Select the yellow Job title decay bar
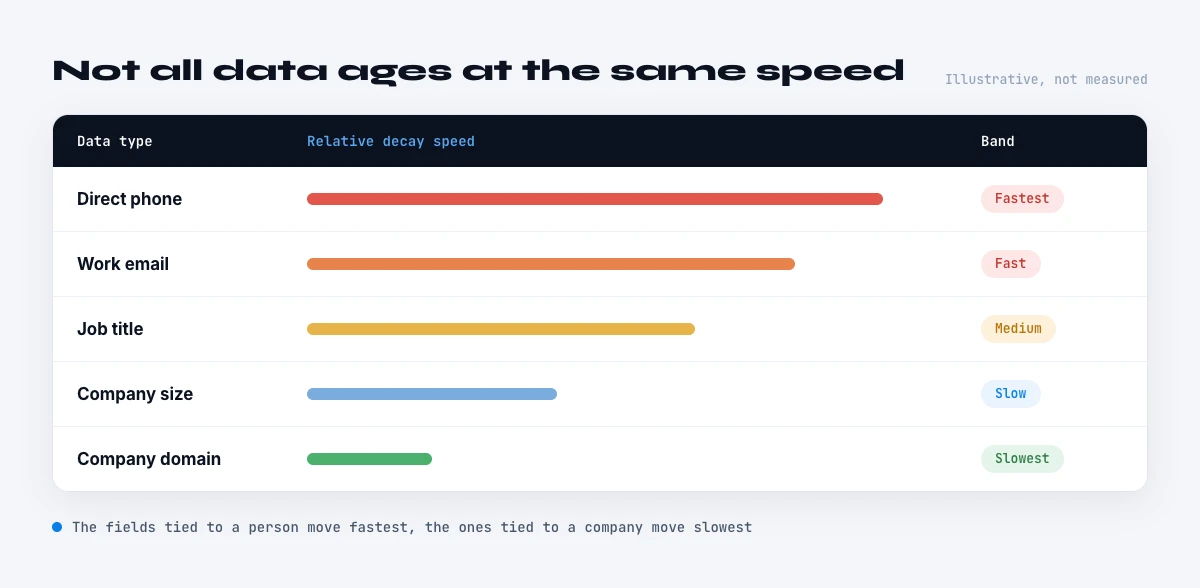The image size is (1200, 588). (x=501, y=329)
